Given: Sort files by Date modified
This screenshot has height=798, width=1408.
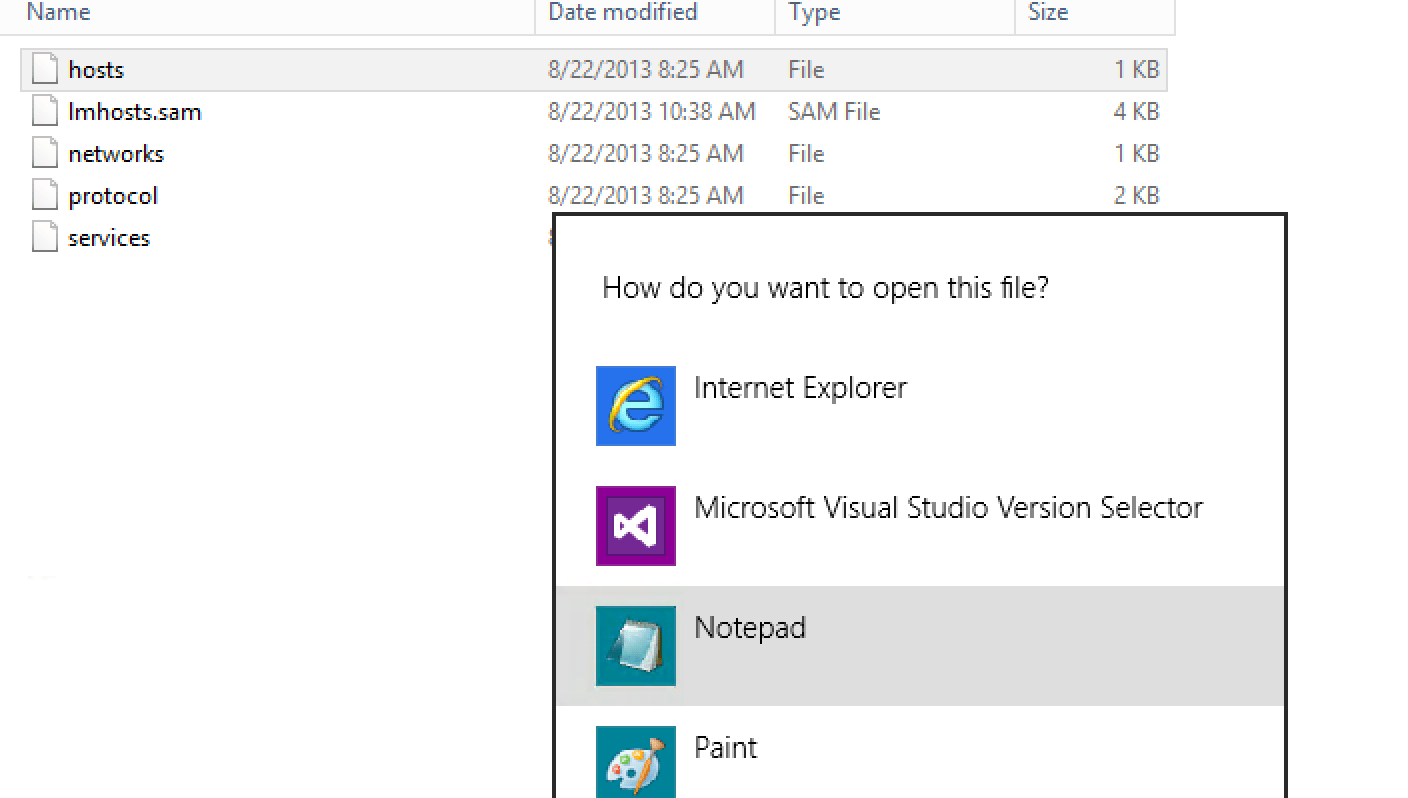Looking at the screenshot, I should click(x=622, y=13).
